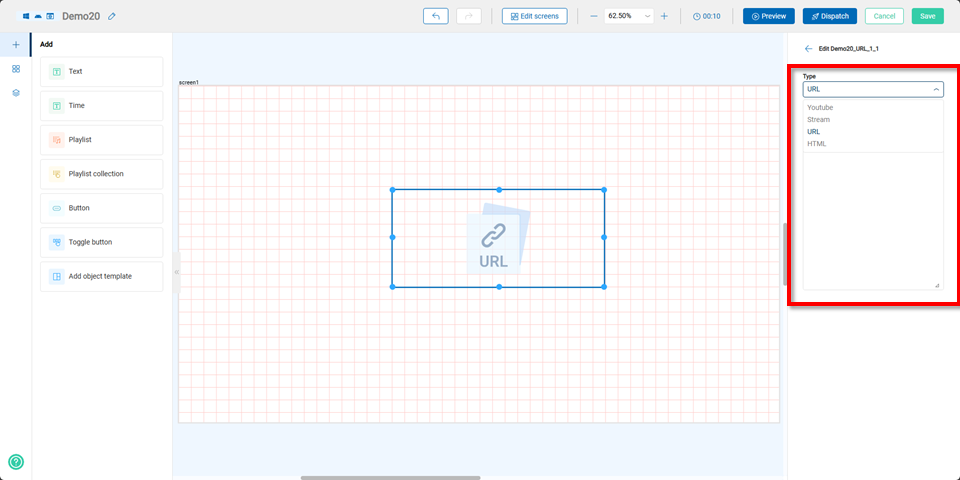Image resolution: width=960 pixels, height=480 pixels.
Task: Expand the 62.50% zoom dropdown
Action: (628, 16)
